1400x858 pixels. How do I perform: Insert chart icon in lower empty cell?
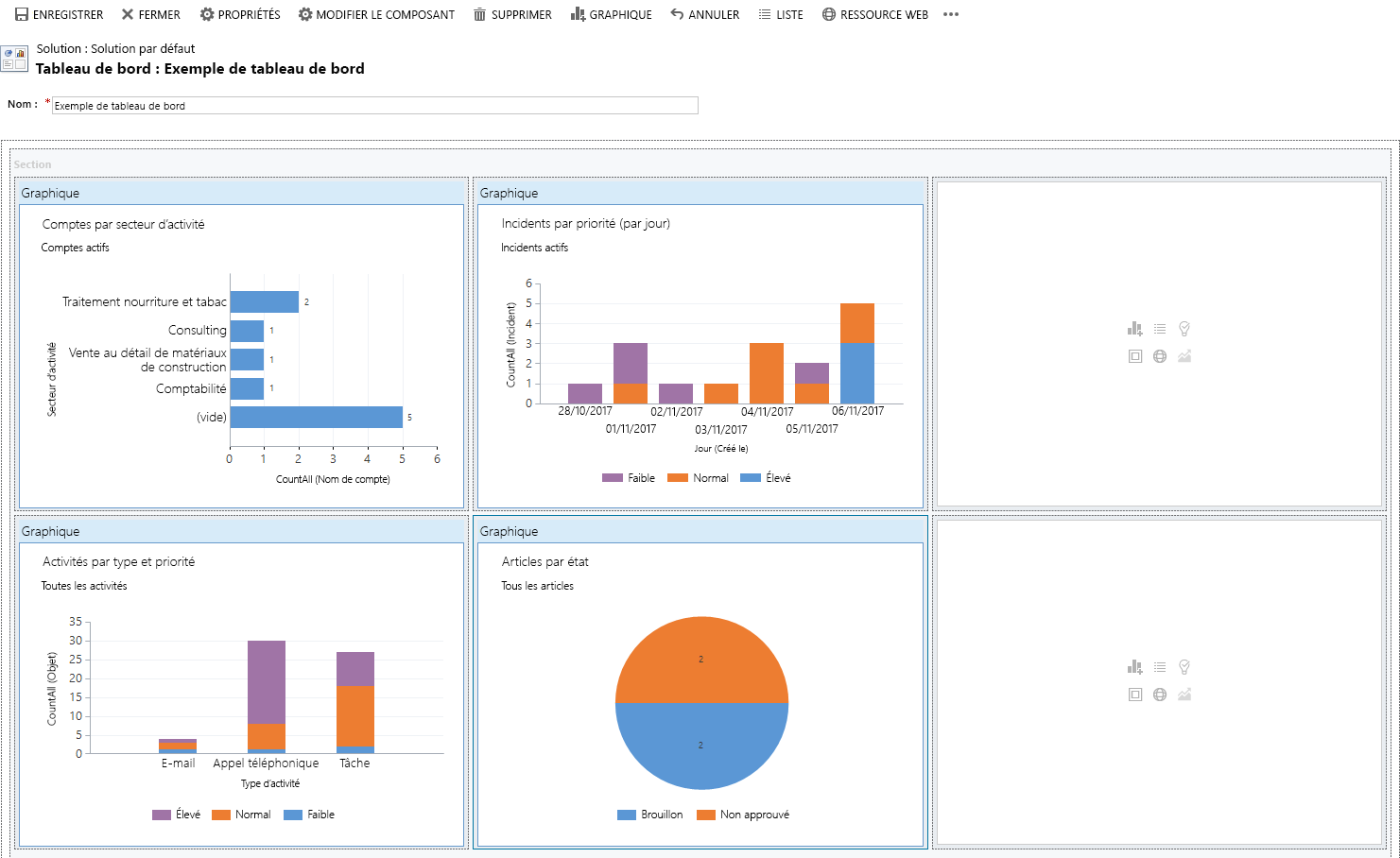tap(1135, 667)
